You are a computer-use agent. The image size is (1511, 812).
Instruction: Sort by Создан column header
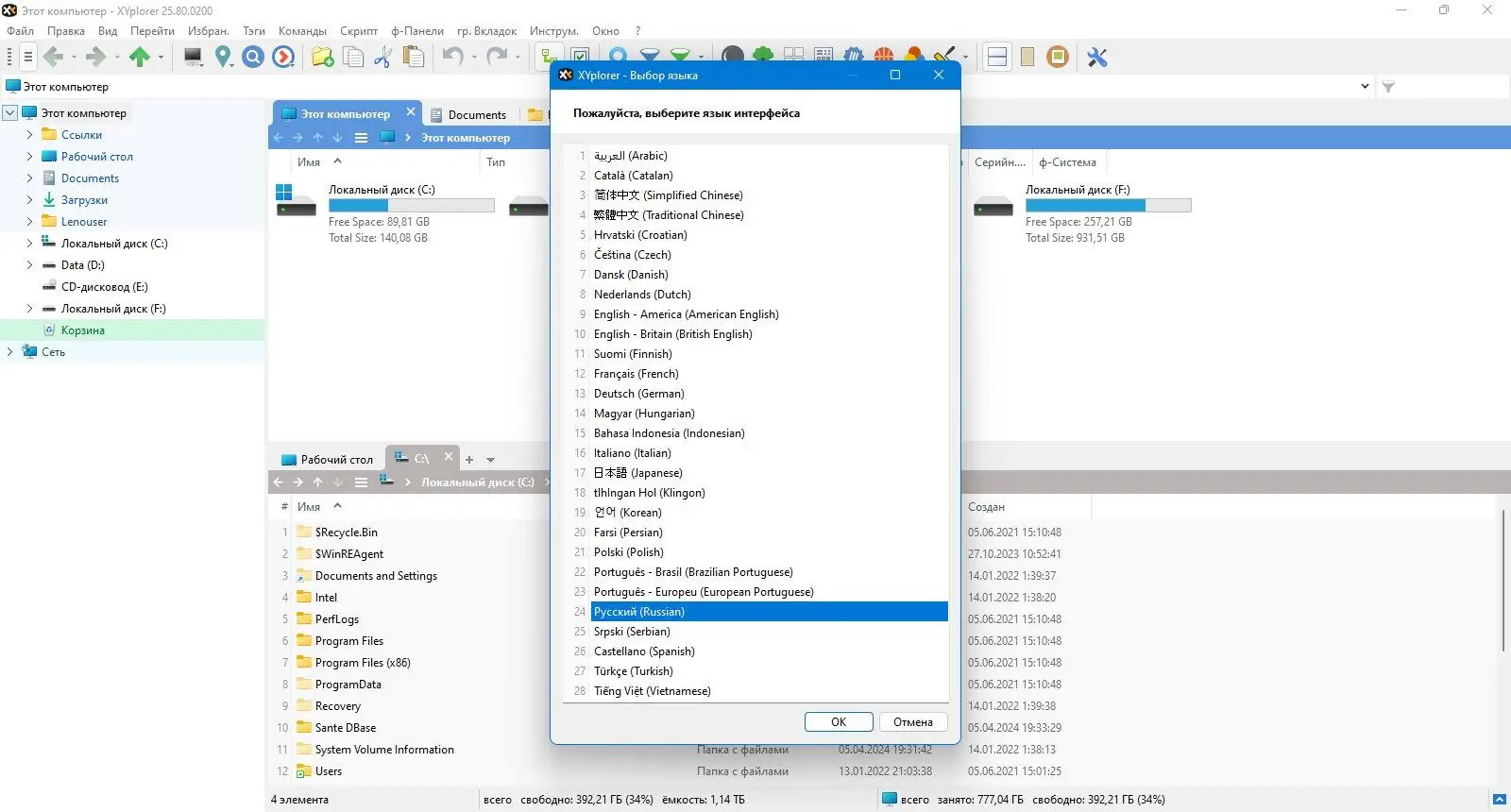[x=986, y=507]
